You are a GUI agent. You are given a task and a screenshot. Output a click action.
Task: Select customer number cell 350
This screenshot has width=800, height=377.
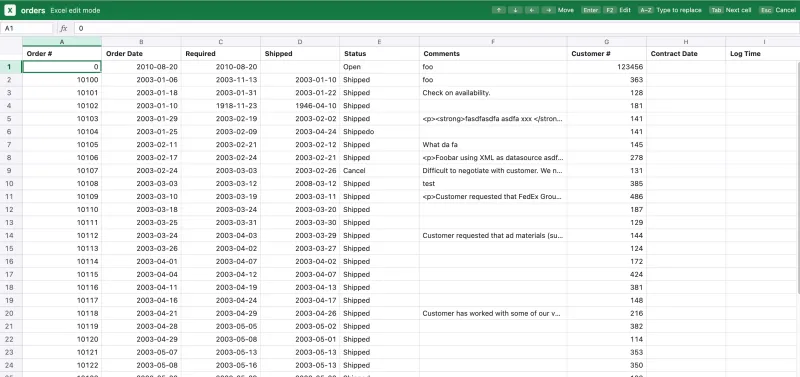point(607,365)
